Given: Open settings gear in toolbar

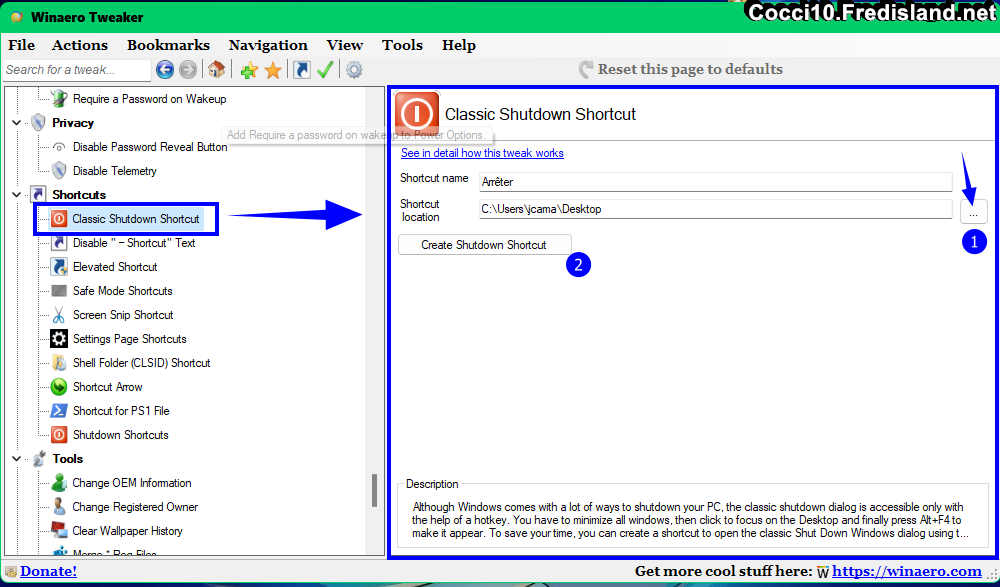Looking at the screenshot, I should pos(354,70).
